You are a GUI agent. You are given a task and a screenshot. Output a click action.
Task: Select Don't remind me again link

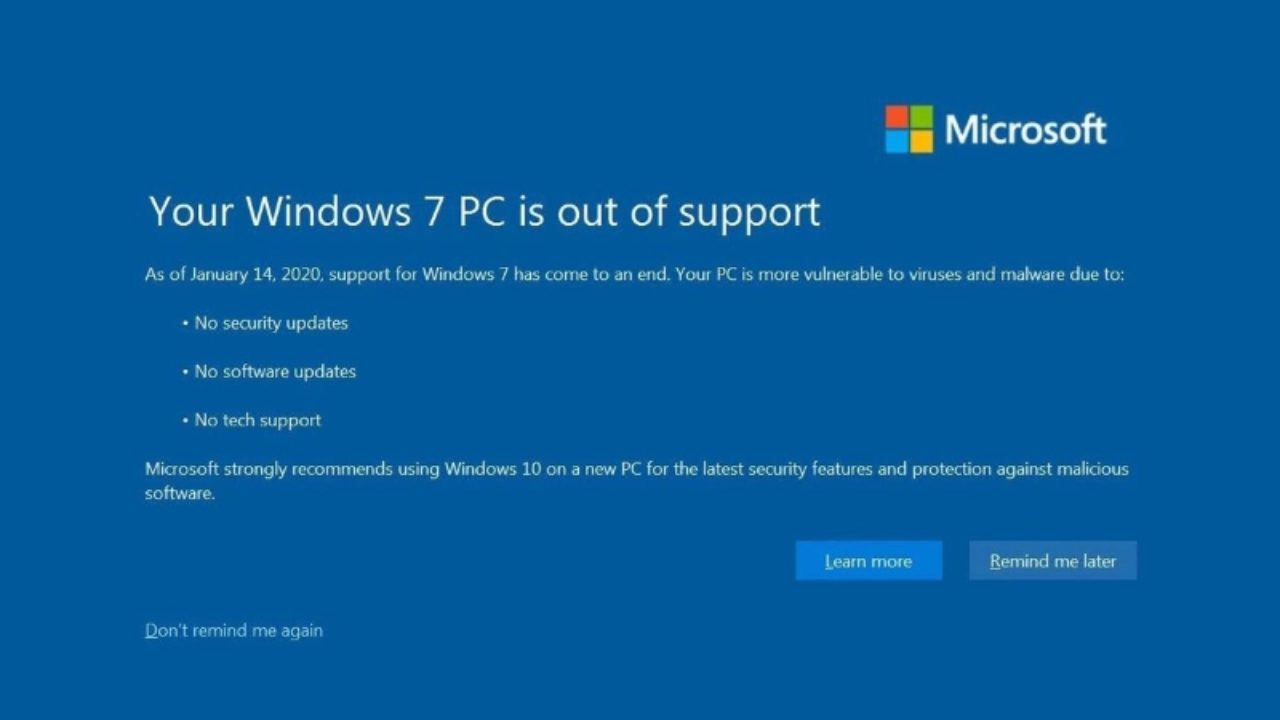pos(234,630)
